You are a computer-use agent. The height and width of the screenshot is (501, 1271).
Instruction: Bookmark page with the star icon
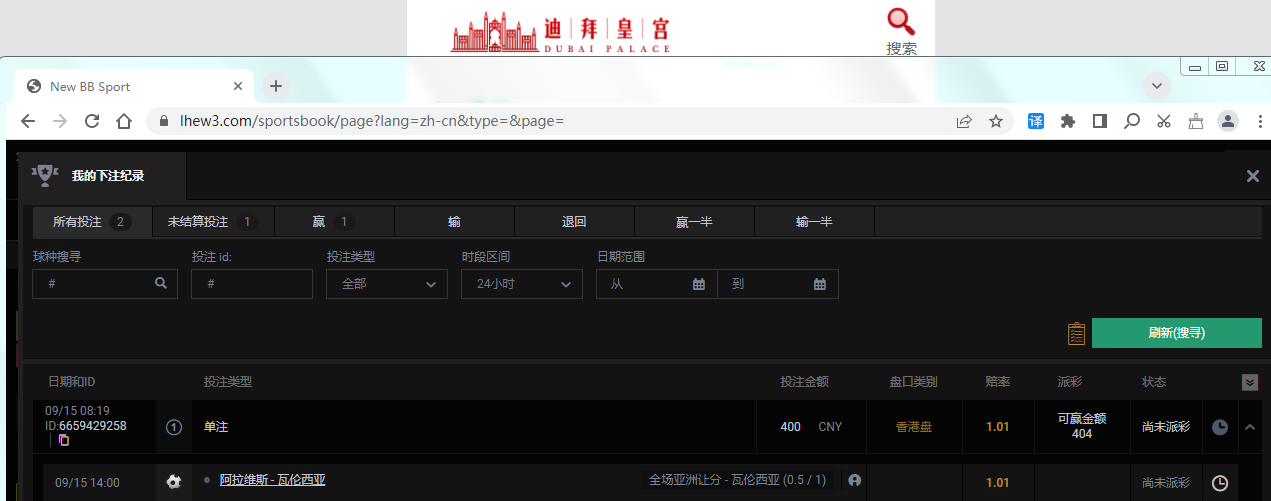996,121
